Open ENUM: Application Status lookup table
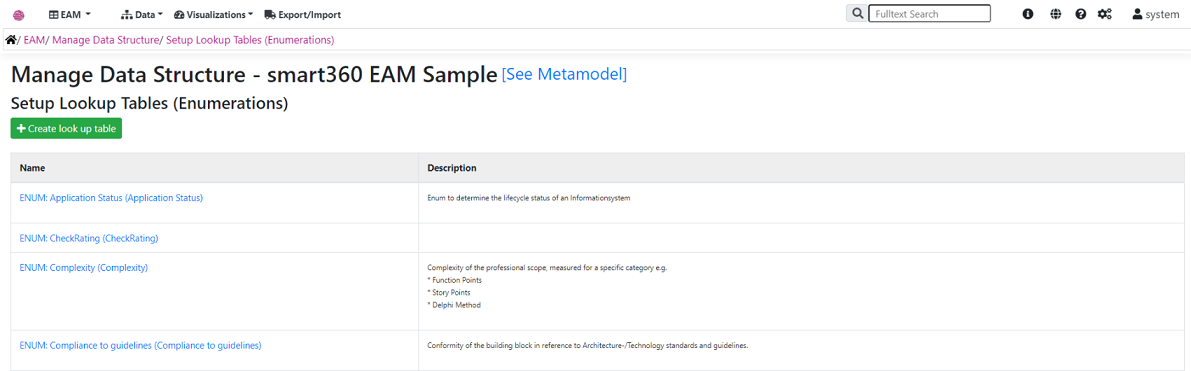1191x371 pixels. [x=111, y=198]
